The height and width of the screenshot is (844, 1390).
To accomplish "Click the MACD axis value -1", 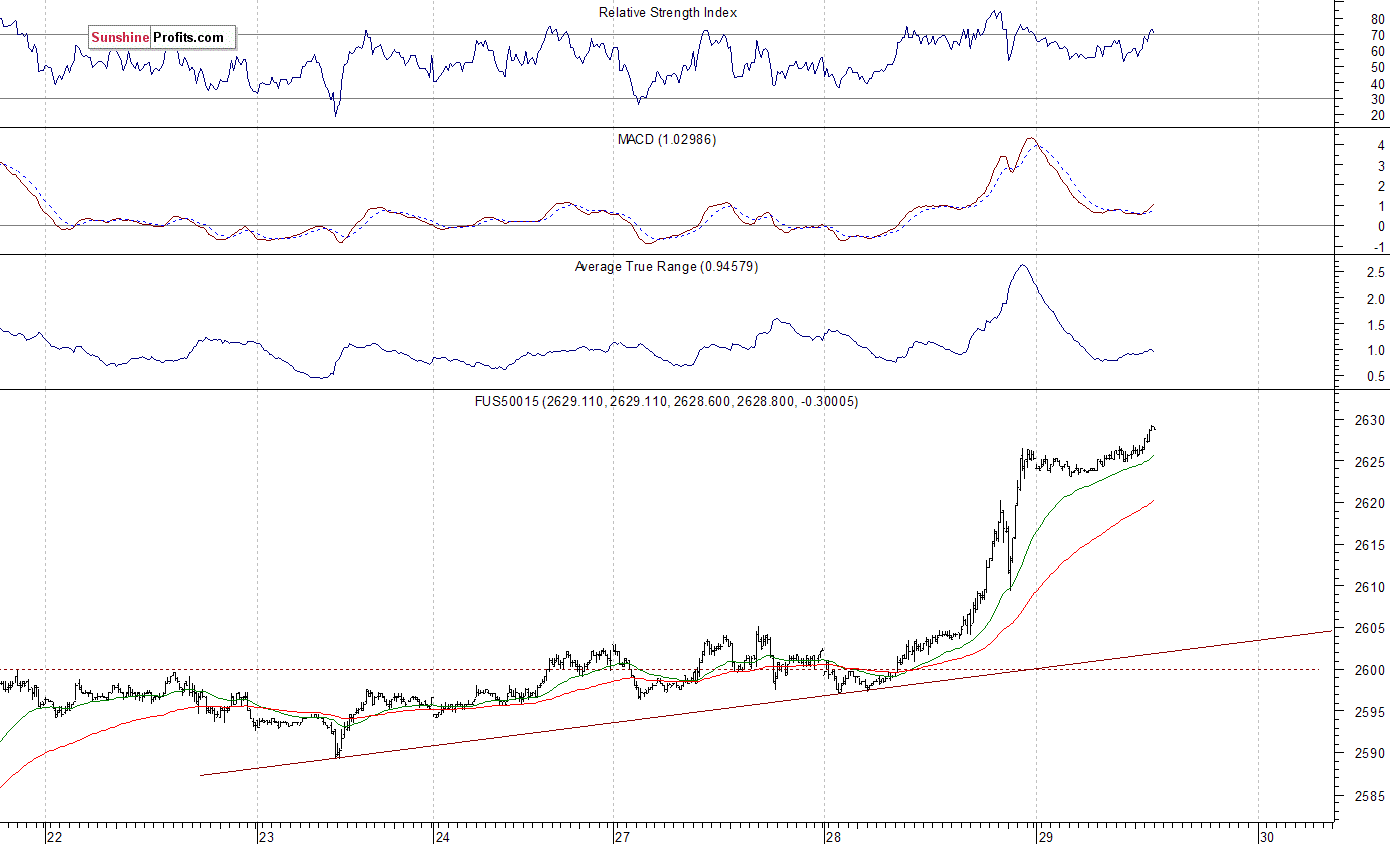I will coord(1378,247).
